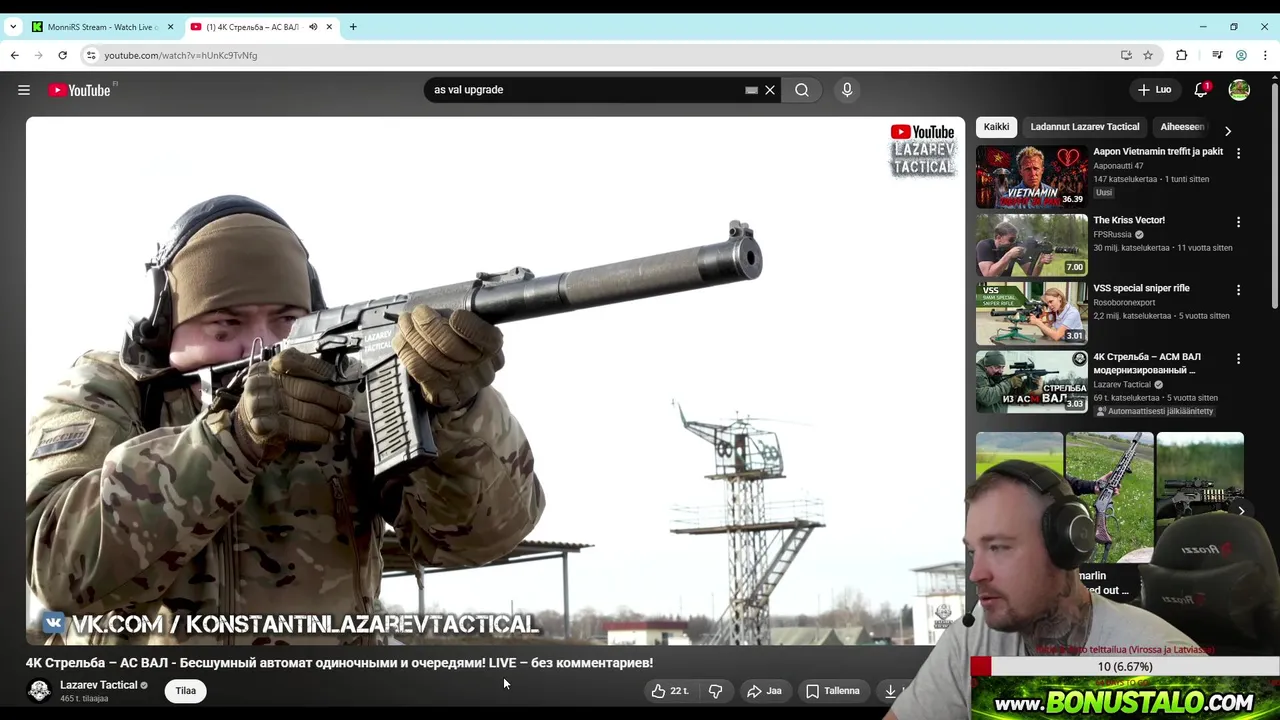Click Aapon Vietnamin treffit ja pakit title
The width and height of the screenshot is (1280, 720).
(1158, 152)
